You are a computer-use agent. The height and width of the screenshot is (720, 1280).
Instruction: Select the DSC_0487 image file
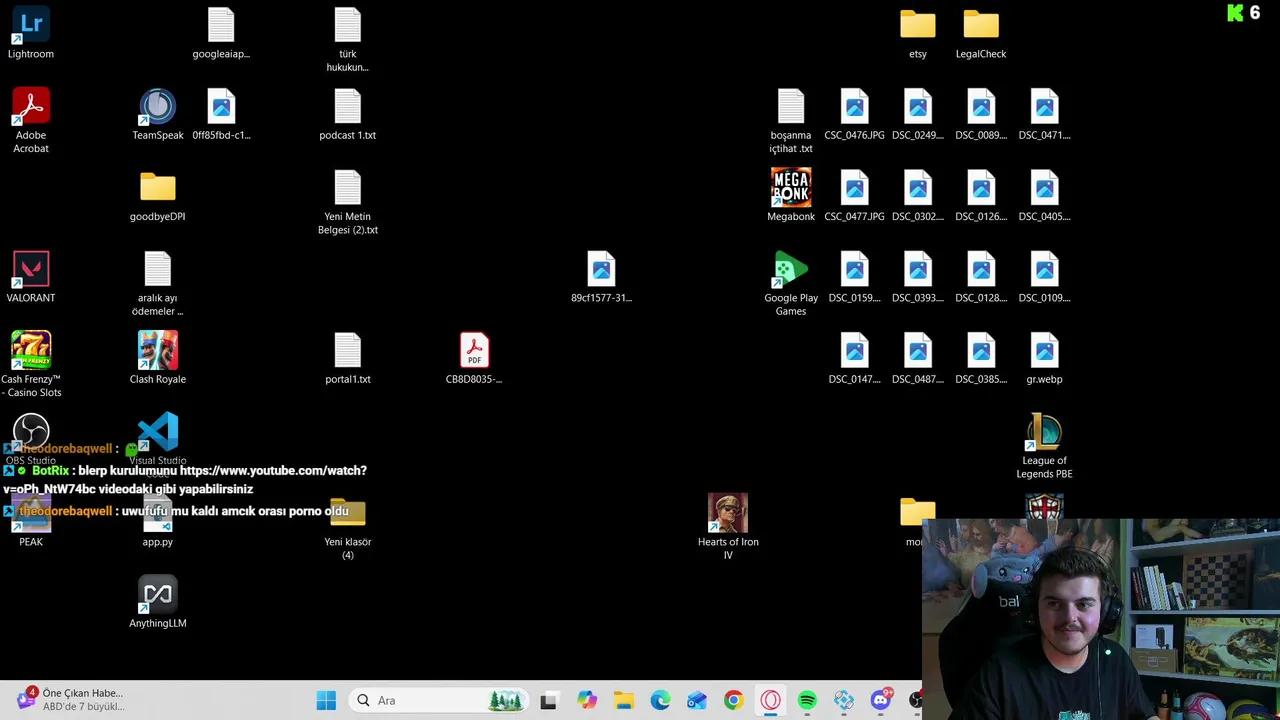pyautogui.click(x=918, y=358)
